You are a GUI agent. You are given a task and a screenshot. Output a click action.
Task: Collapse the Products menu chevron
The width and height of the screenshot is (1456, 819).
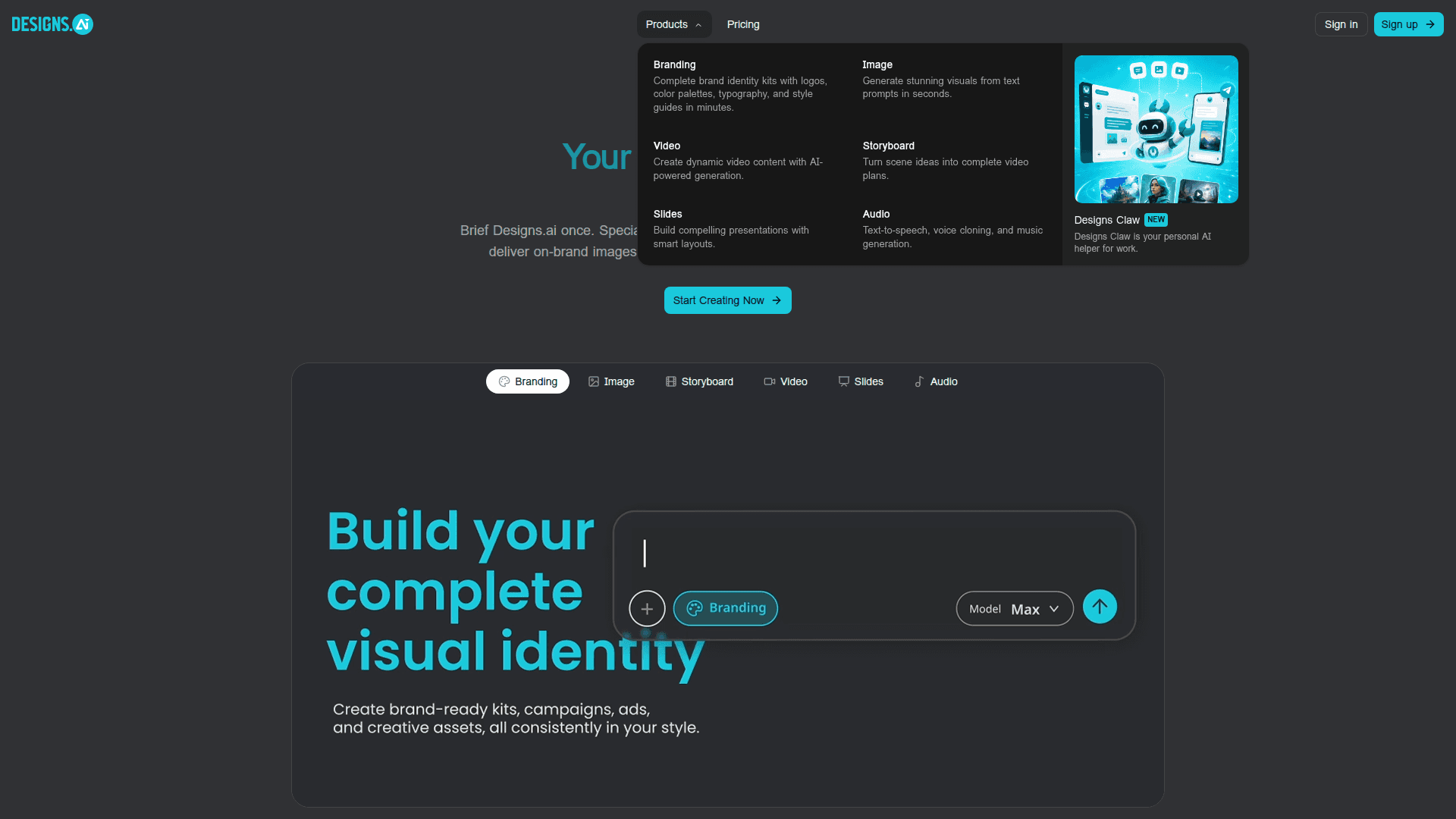click(x=698, y=25)
